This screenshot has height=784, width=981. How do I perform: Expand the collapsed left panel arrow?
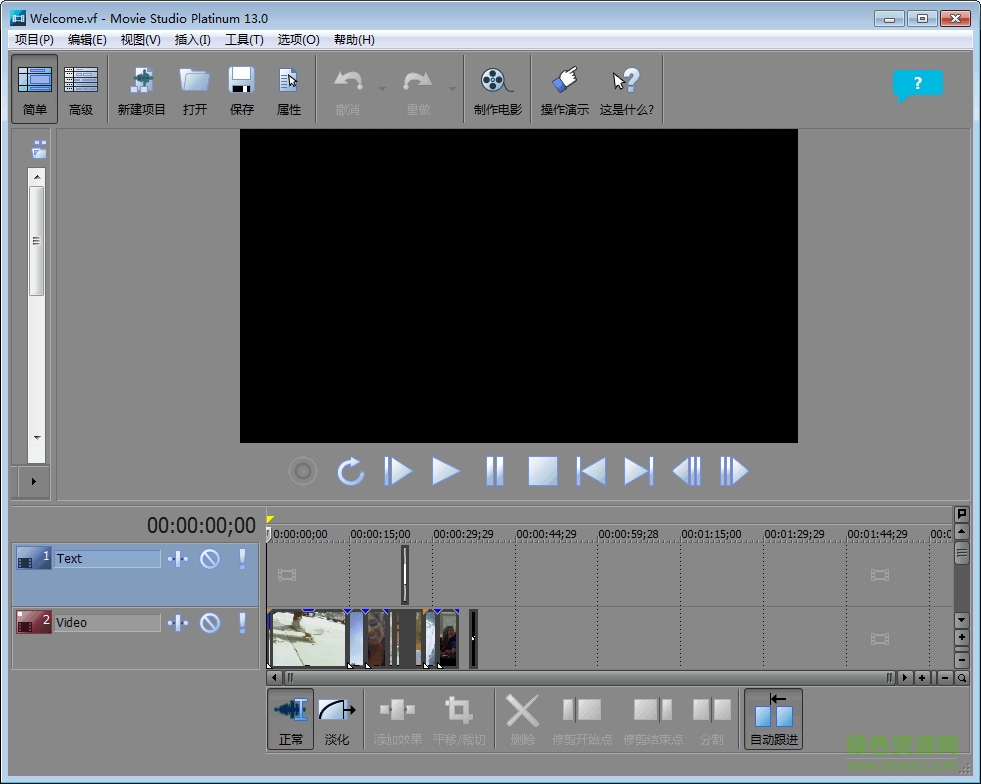click(x=33, y=482)
